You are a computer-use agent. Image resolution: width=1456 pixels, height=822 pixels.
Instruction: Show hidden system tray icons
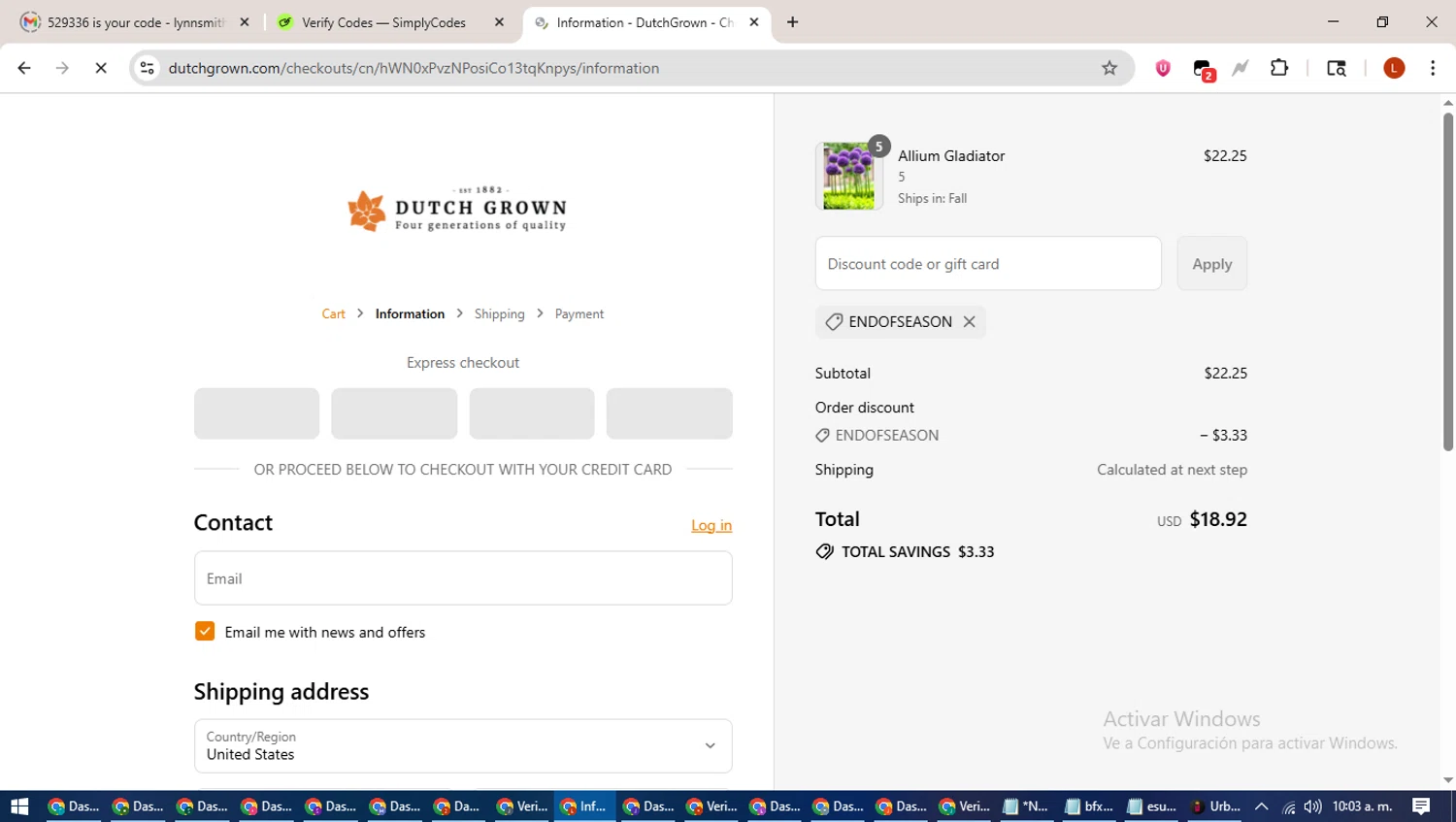(1262, 806)
